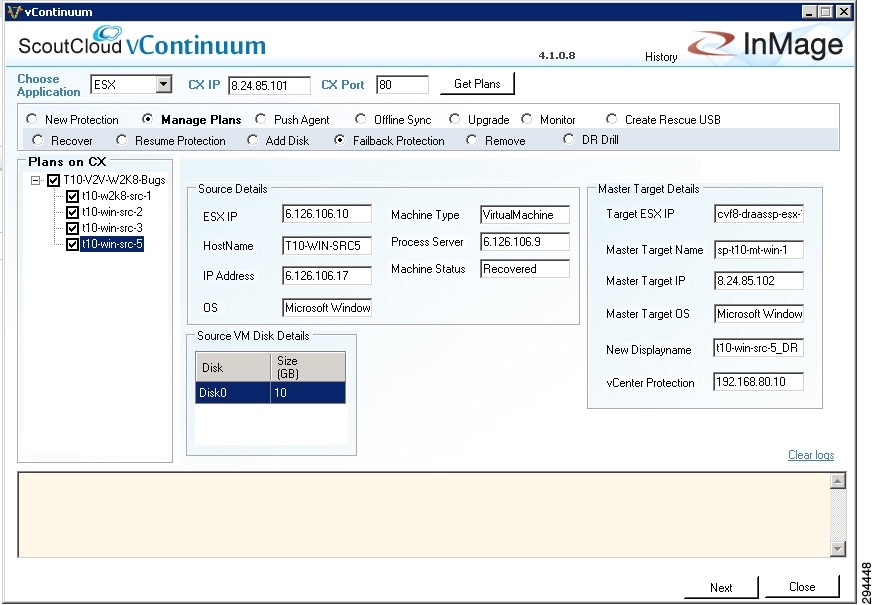Image resolution: width=872 pixels, height=605 pixels.
Task: Click the vCenter Protection field
Action: coord(759,382)
